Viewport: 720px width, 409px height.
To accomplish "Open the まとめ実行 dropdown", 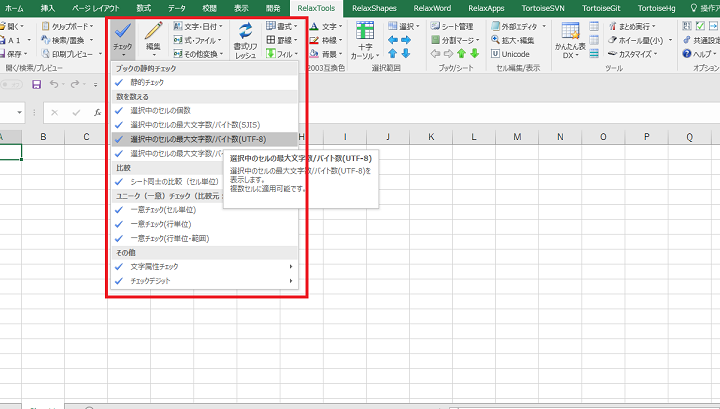I will coord(632,27).
